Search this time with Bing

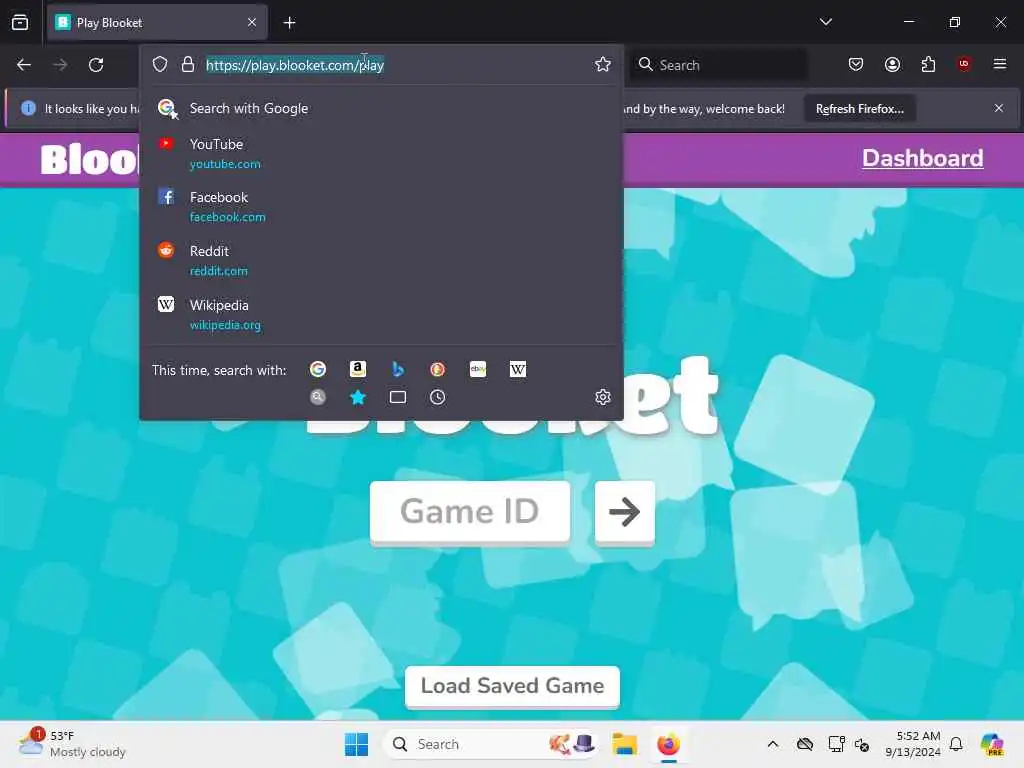(x=398, y=370)
